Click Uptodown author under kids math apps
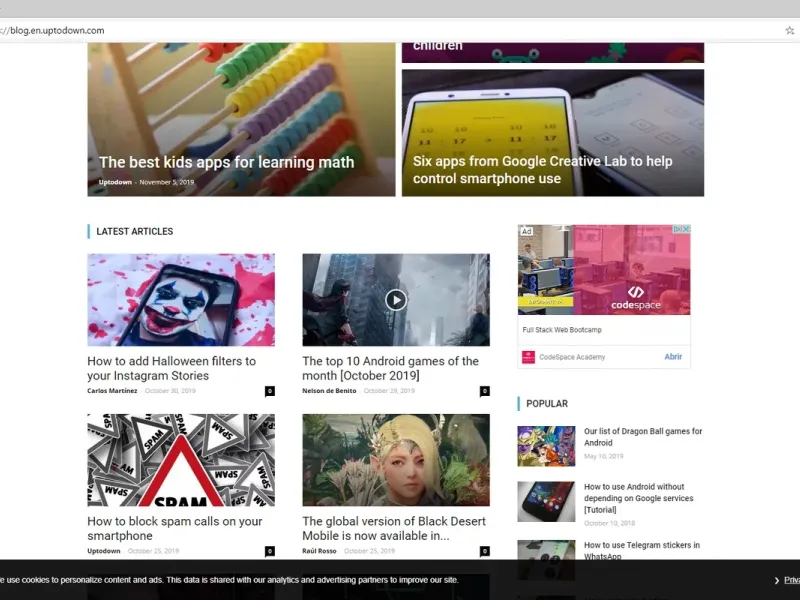 coord(115,182)
